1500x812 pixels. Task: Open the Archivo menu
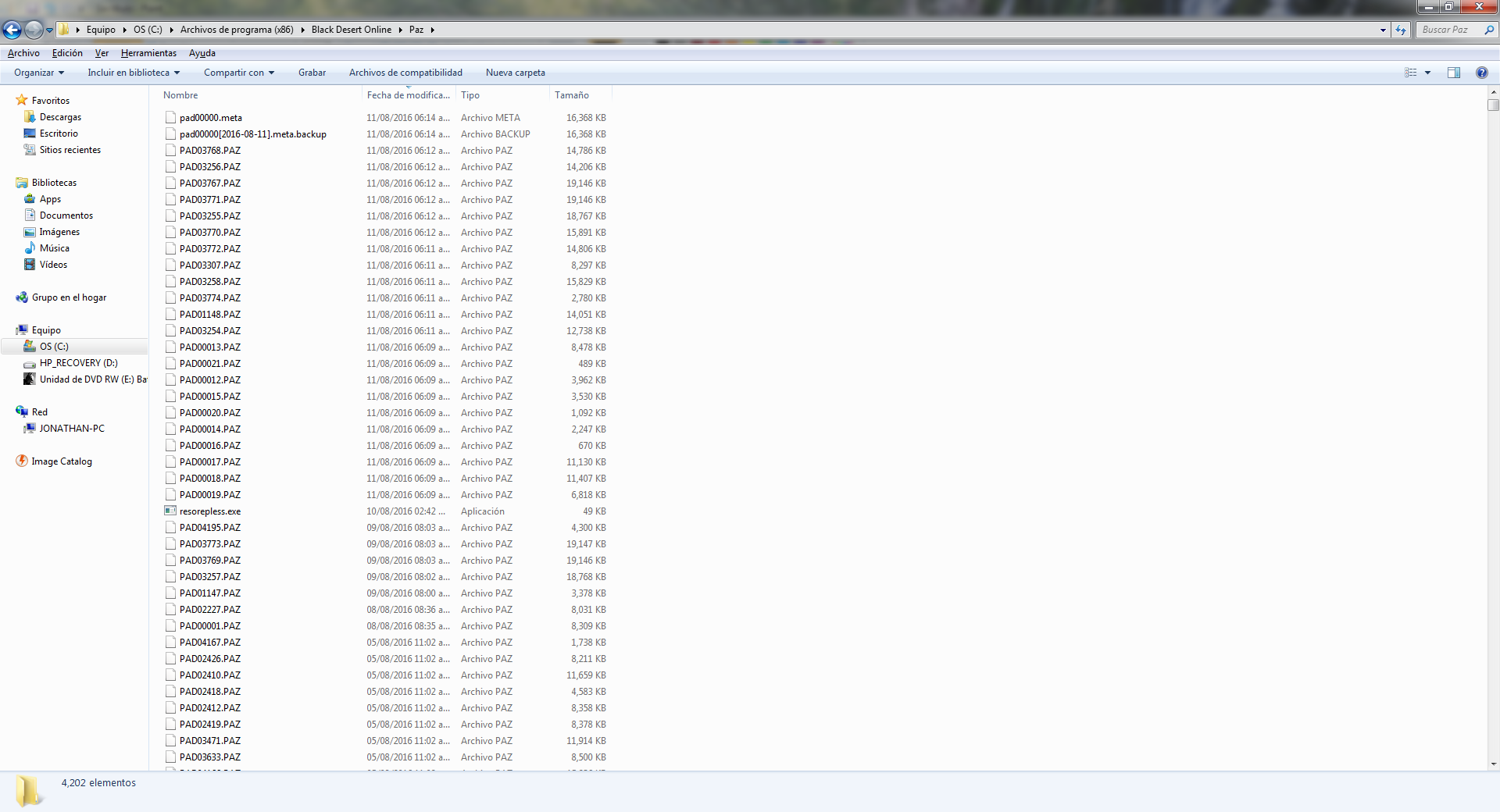click(x=23, y=53)
